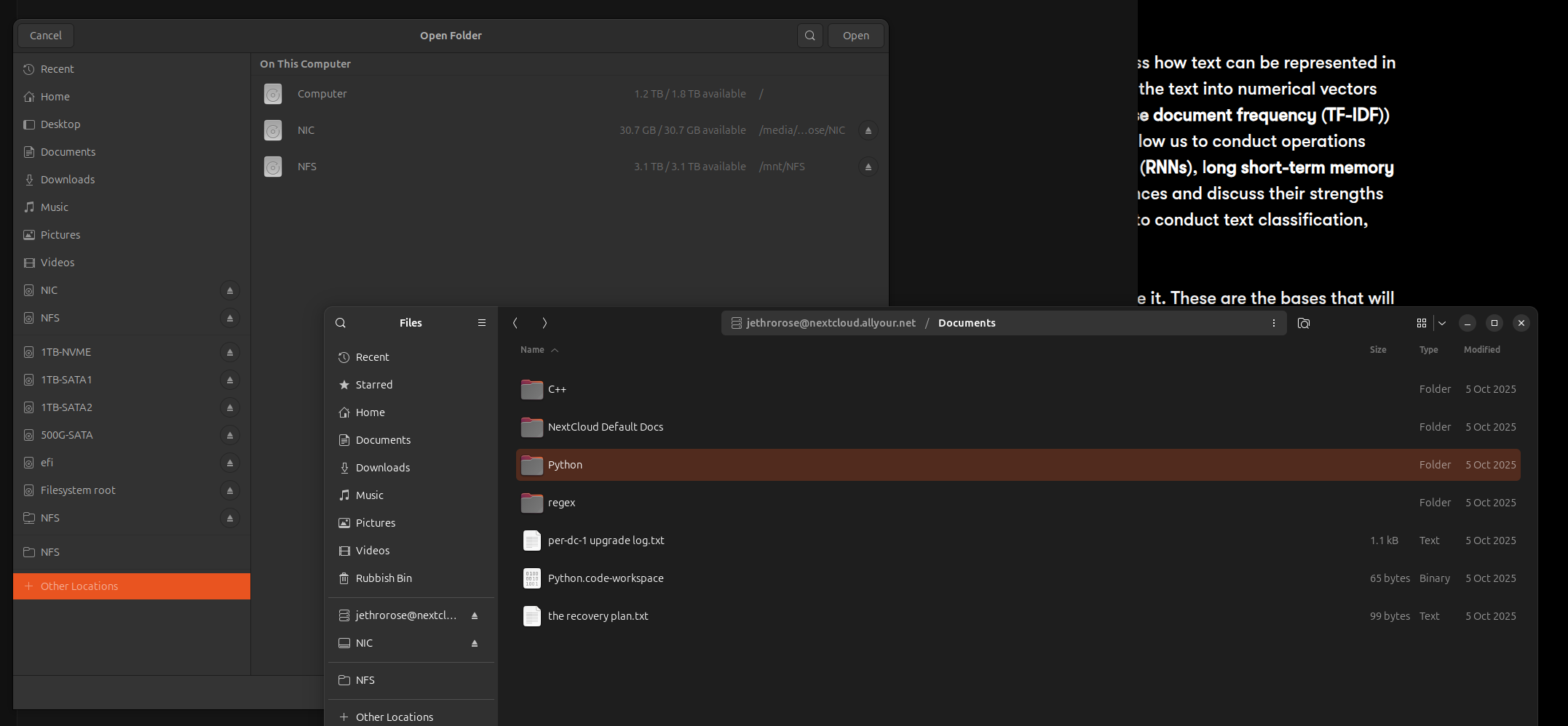This screenshot has height=726, width=1568.
Task: Go back using the left arrow
Action: click(x=515, y=323)
